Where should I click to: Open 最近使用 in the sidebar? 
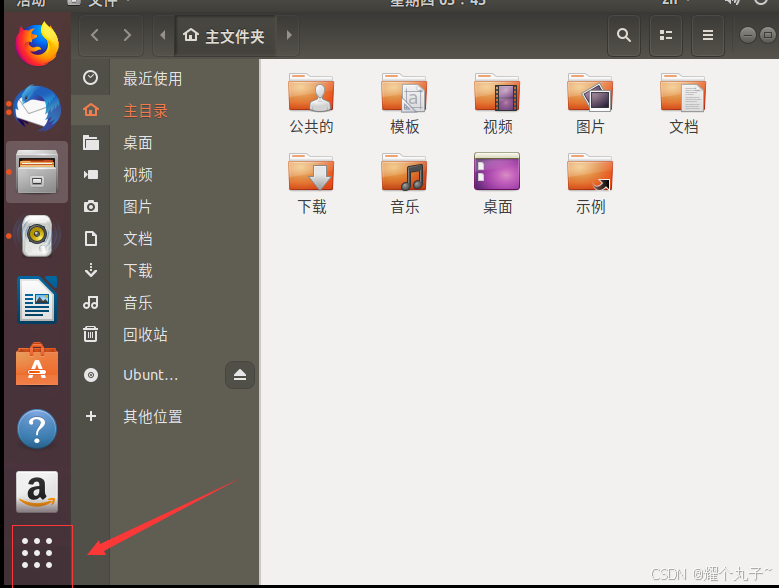[165, 78]
